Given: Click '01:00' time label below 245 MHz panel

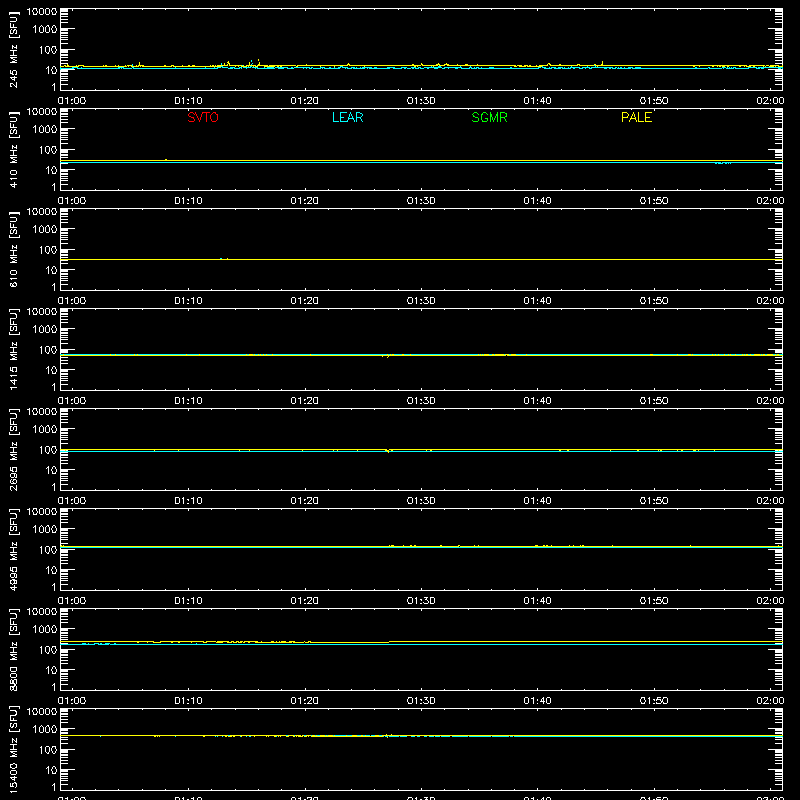Looking at the screenshot, I should click(x=72, y=101).
